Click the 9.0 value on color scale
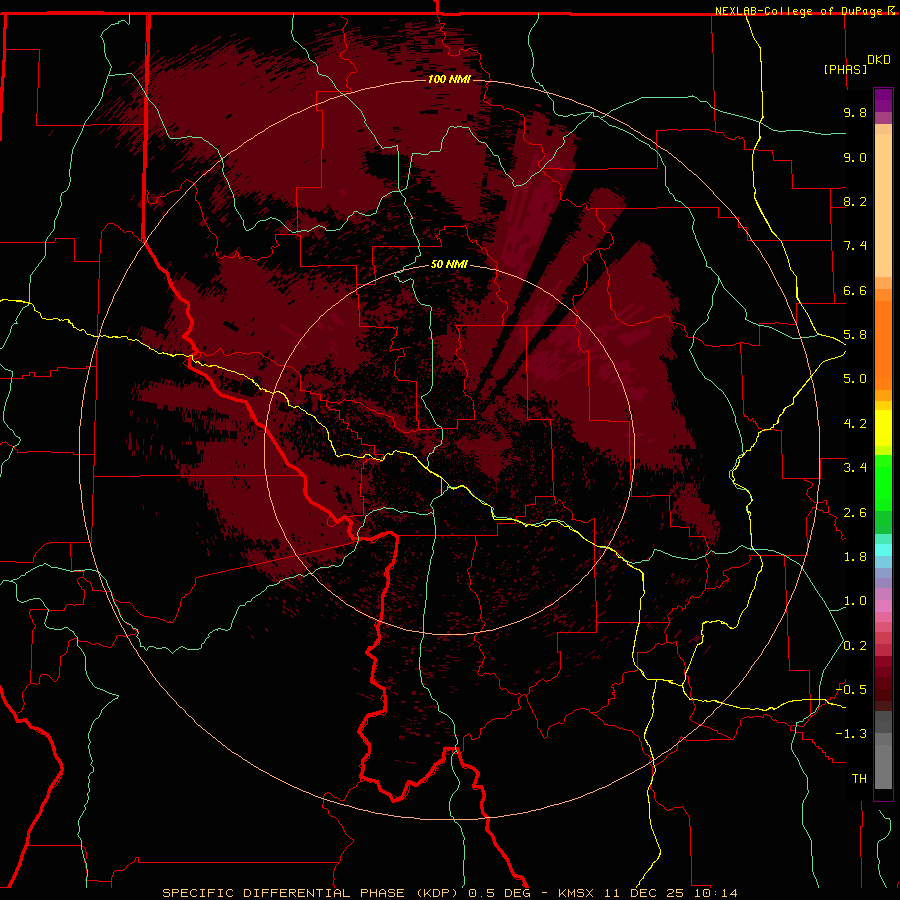The height and width of the screenshot is (900, 900). coord(855,157)
